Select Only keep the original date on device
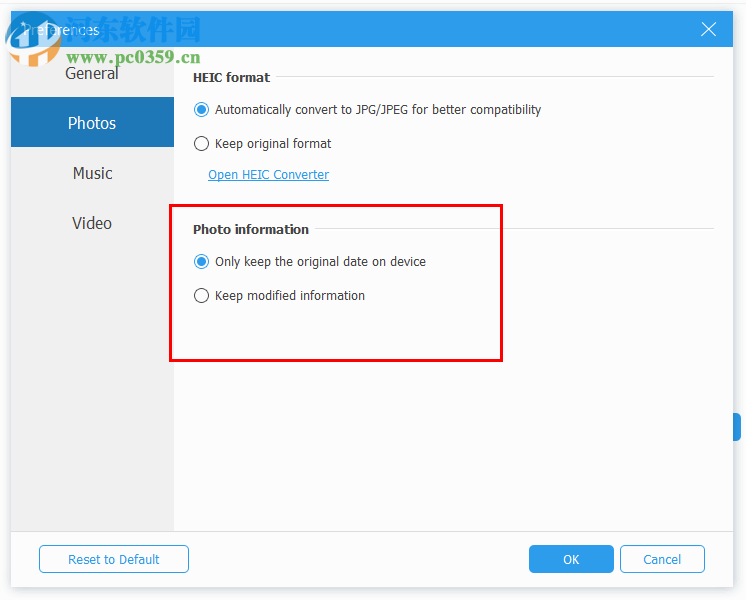 202,262
